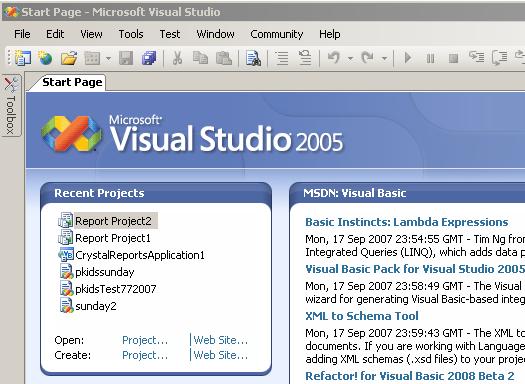525x384 pixels.
Task: Click the pkidssunday project icon
Action: (66, 272)
